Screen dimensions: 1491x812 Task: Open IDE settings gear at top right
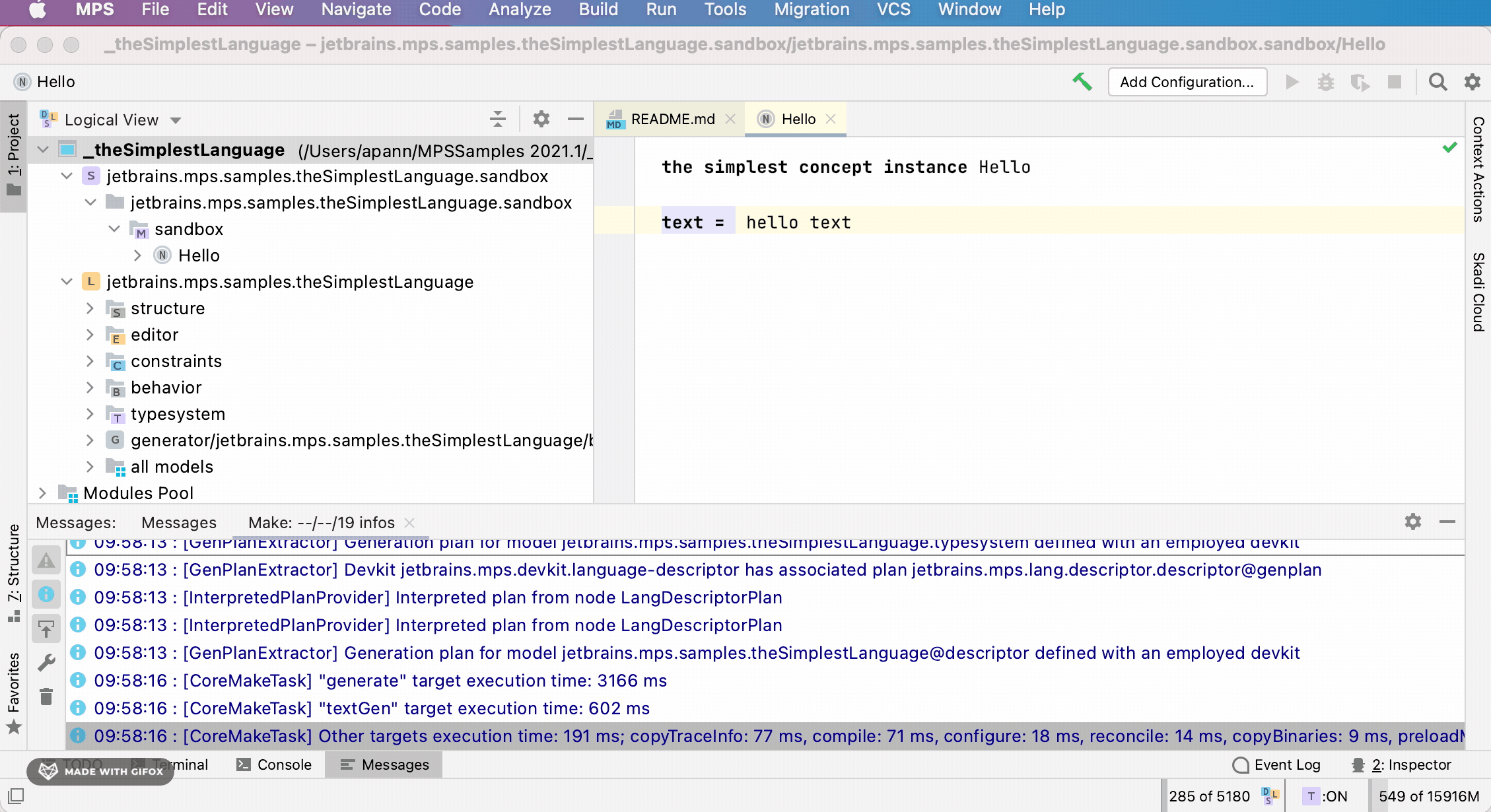click(x=1473, y=82)
